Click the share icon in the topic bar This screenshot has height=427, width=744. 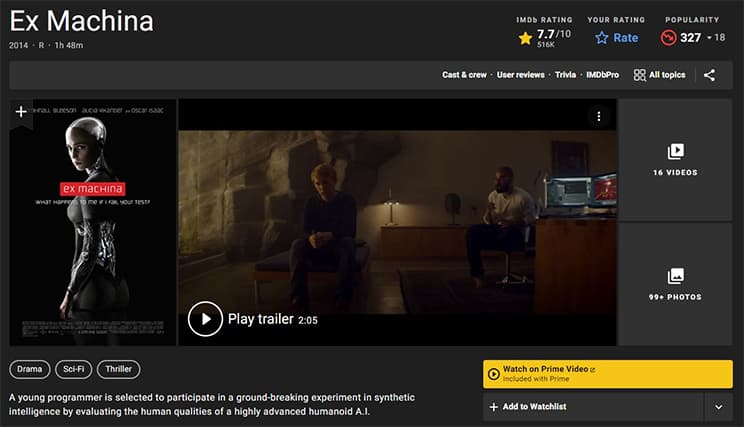pyautogui.click(x=709, y=75)
